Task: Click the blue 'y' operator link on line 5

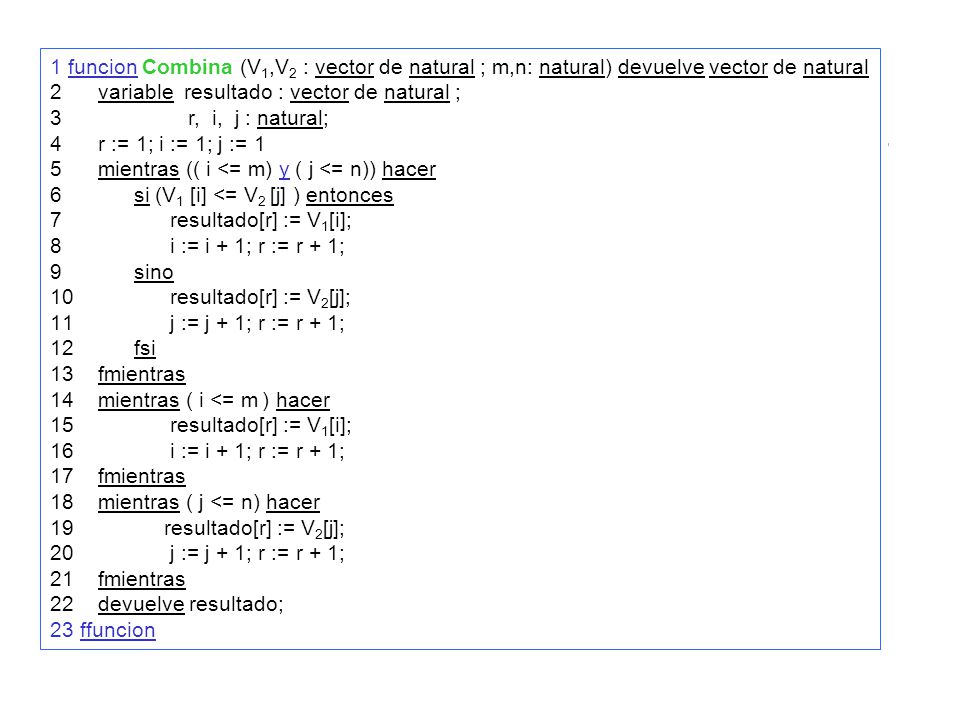Action: point(284,170)
